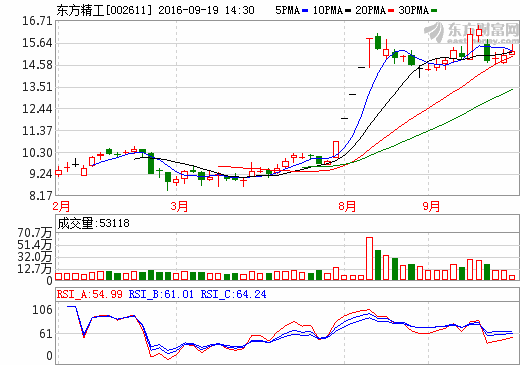Click the 15.64 price axis label

tap(37, 43)
